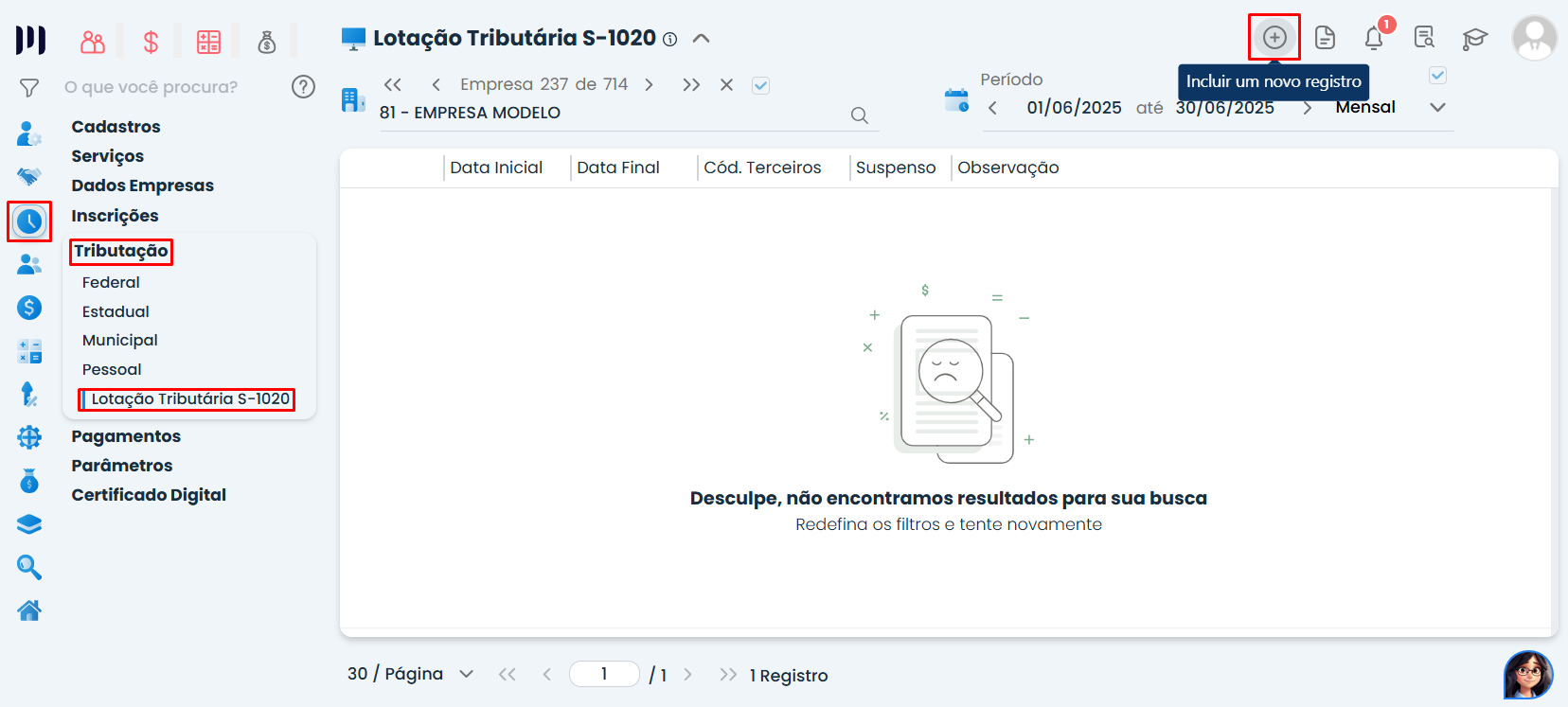The width and height of the screenshot is (1568, 707).
Task: Expand the Mensal period dropdown
Action: 1437,107
